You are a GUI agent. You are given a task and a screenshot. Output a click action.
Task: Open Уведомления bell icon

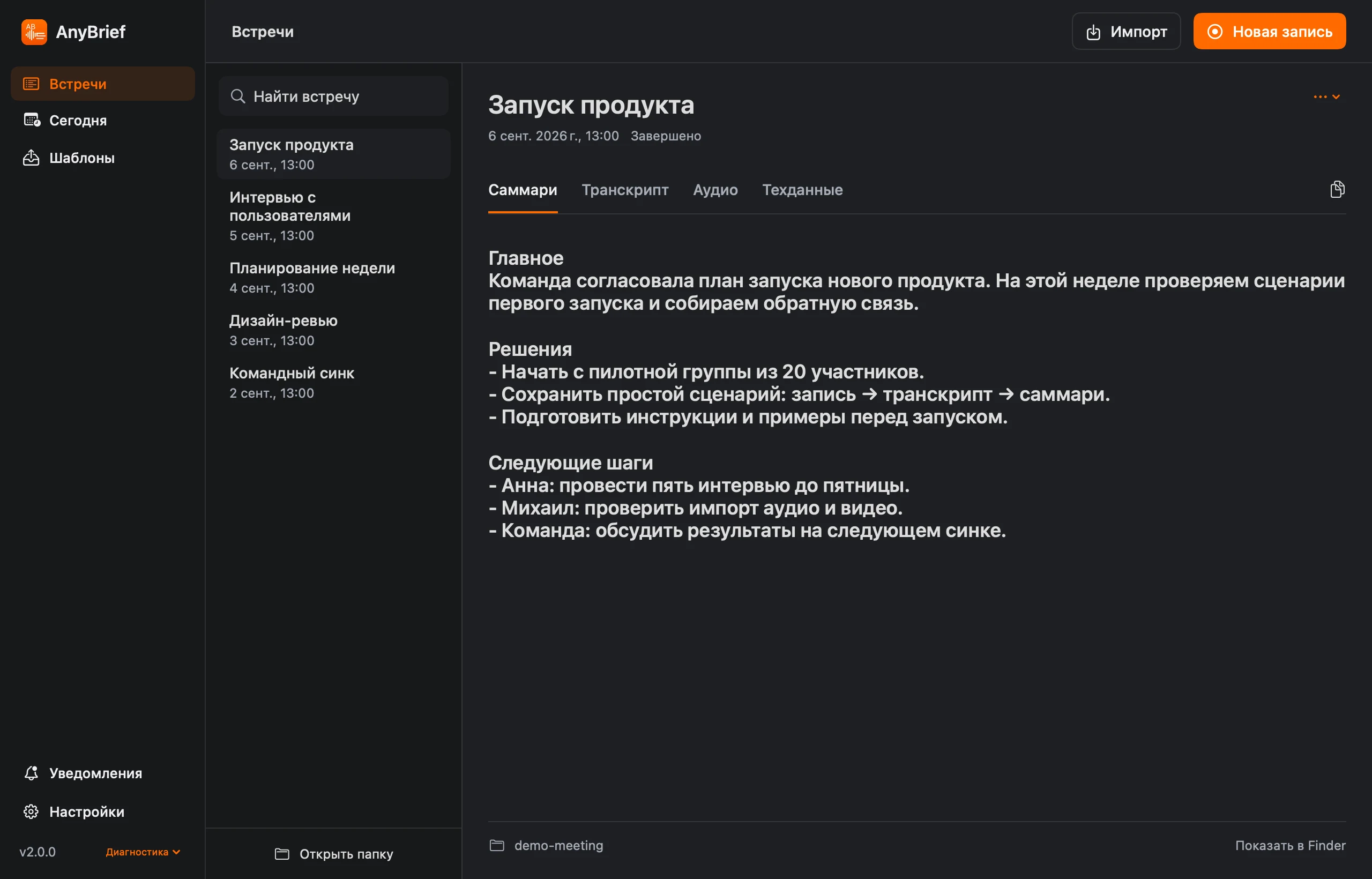(x=32, y=773)
